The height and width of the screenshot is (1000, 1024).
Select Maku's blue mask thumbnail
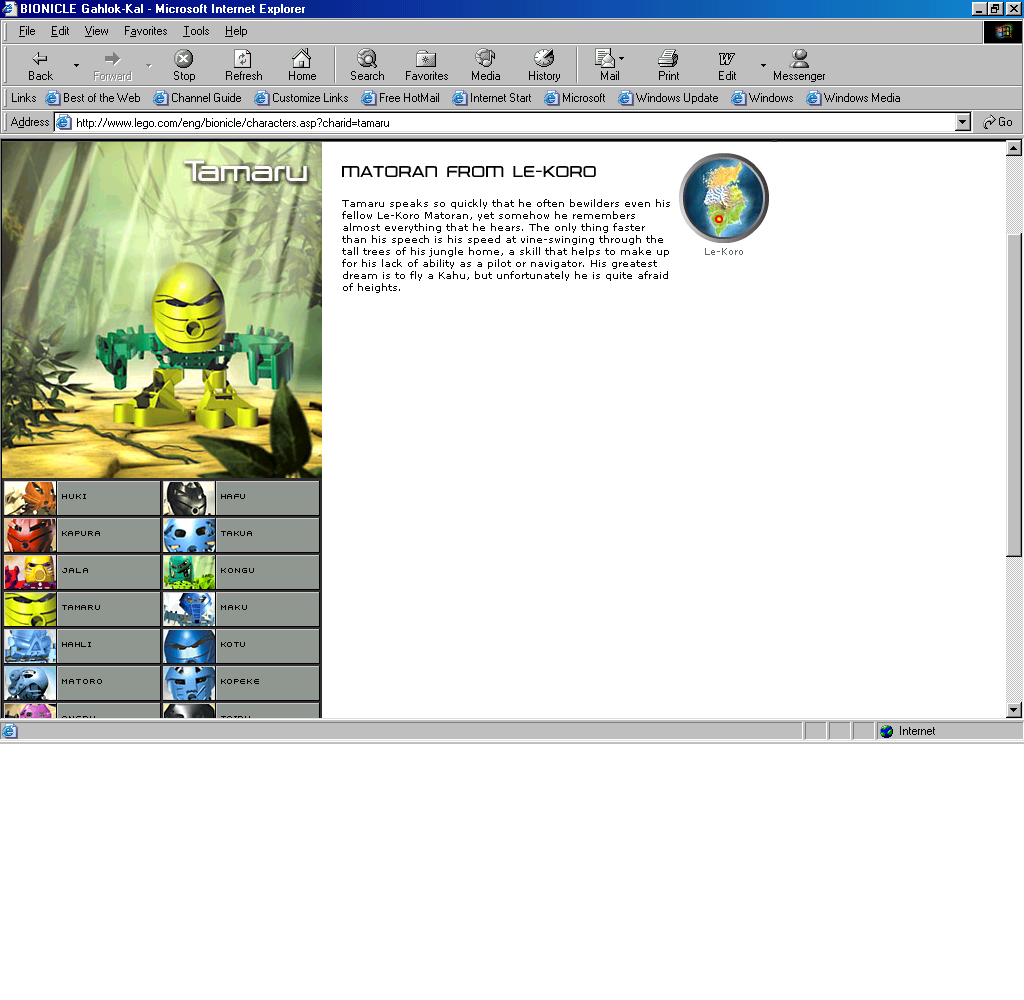tap(189, 609)
